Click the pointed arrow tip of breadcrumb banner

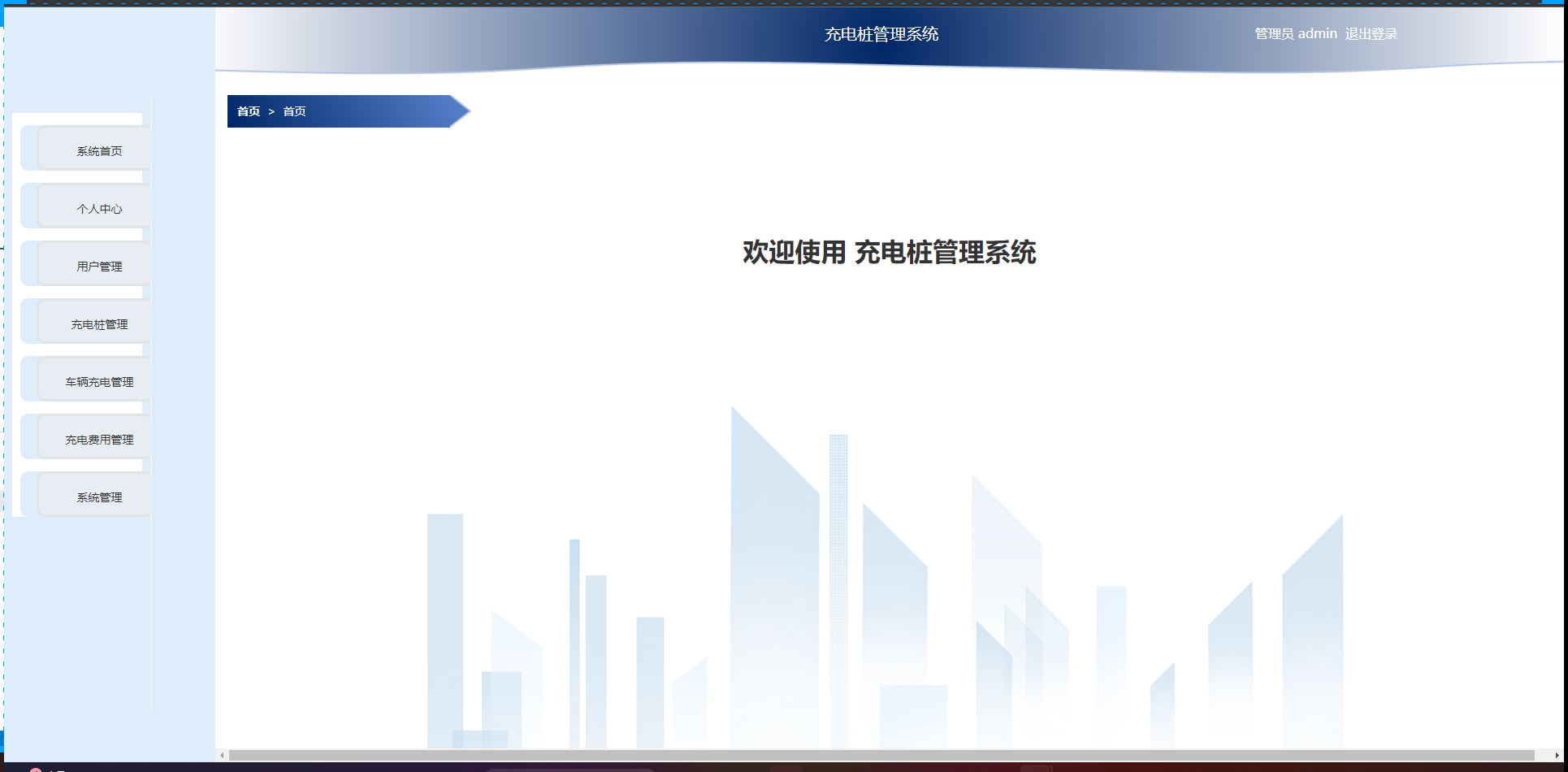(x=461, y=111)
